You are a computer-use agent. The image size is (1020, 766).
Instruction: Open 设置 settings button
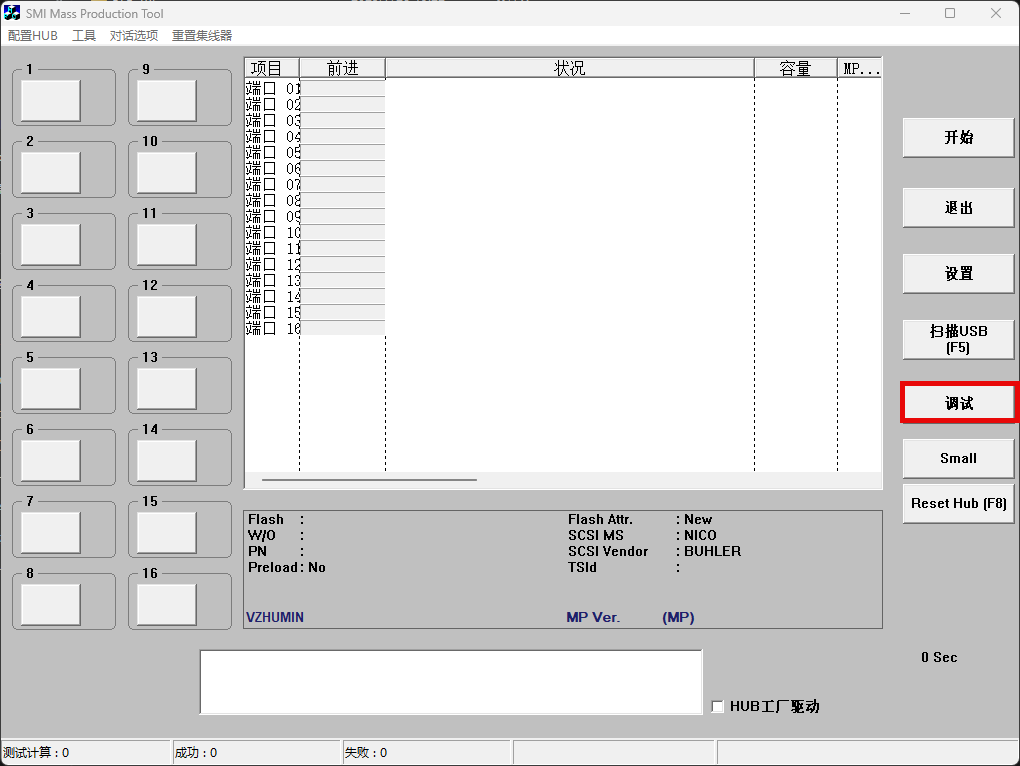coord(958,273)
